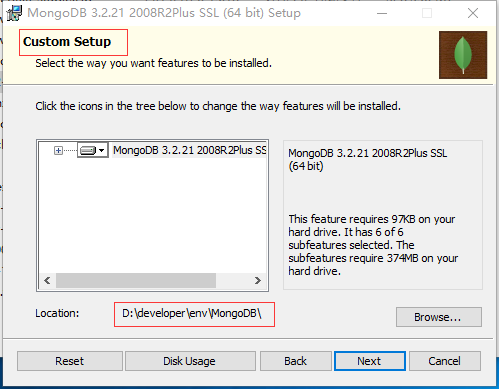
Task: Open the feature install-state dropdown arrow
Action: pyautogui.click(x=102, y=150)
